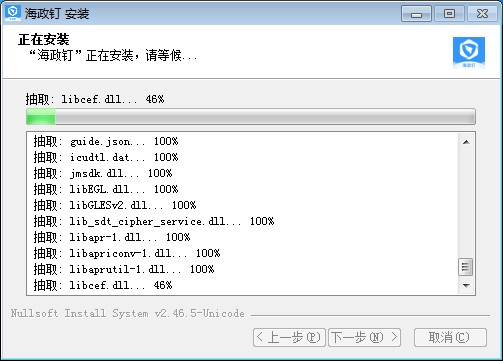Screen dimensions: 503x362
Task: Select the libGLESv2.dll log line
Action: [115, 205]
